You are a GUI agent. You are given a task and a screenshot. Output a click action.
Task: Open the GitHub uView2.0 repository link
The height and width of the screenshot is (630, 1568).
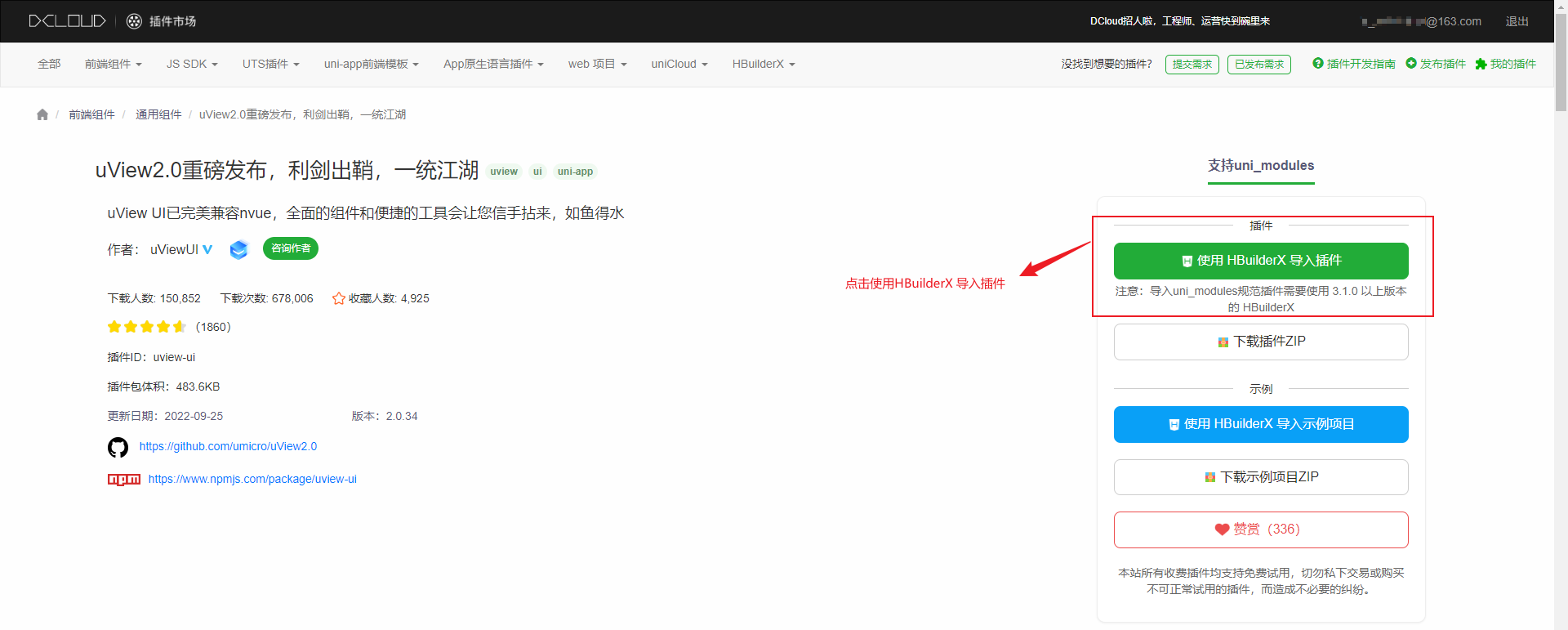[228, 446]
